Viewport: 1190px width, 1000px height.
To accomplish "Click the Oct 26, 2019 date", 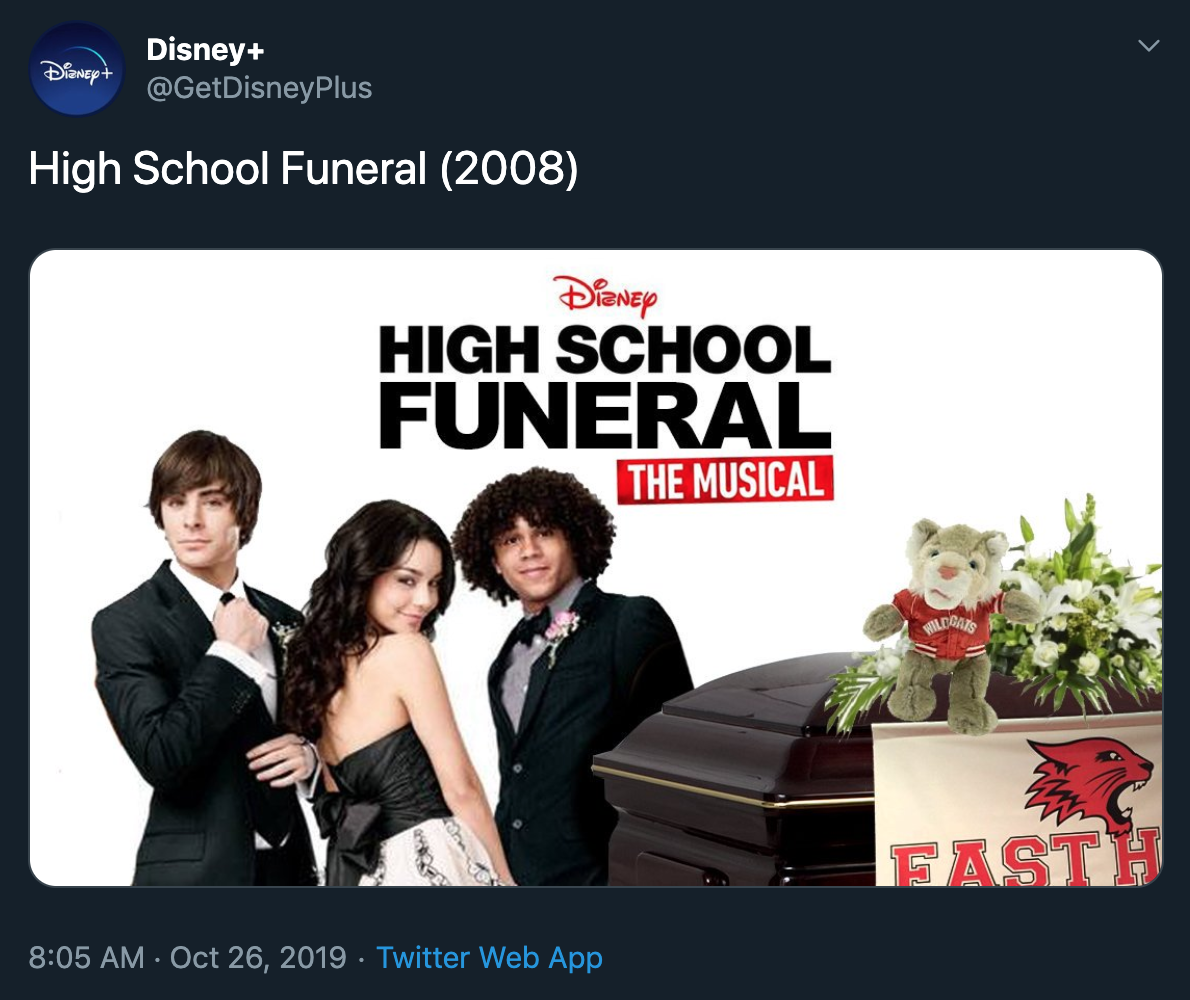I will click(258, 958).
